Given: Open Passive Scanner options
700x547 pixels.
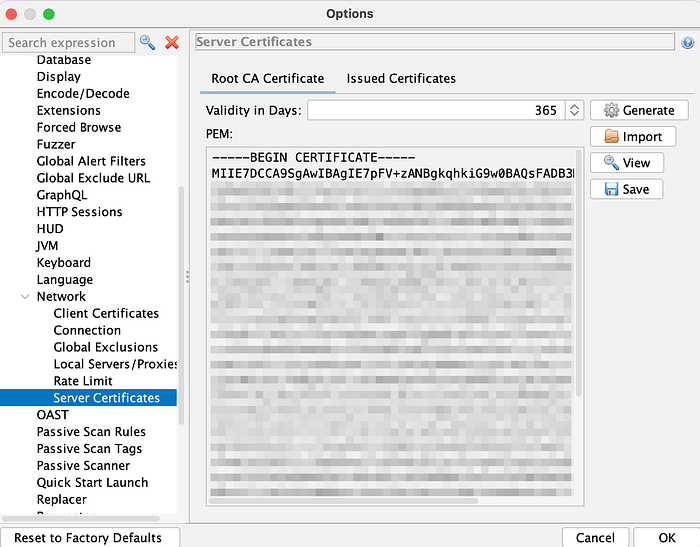Looking at the screenshot, I should tap(83, 466).
